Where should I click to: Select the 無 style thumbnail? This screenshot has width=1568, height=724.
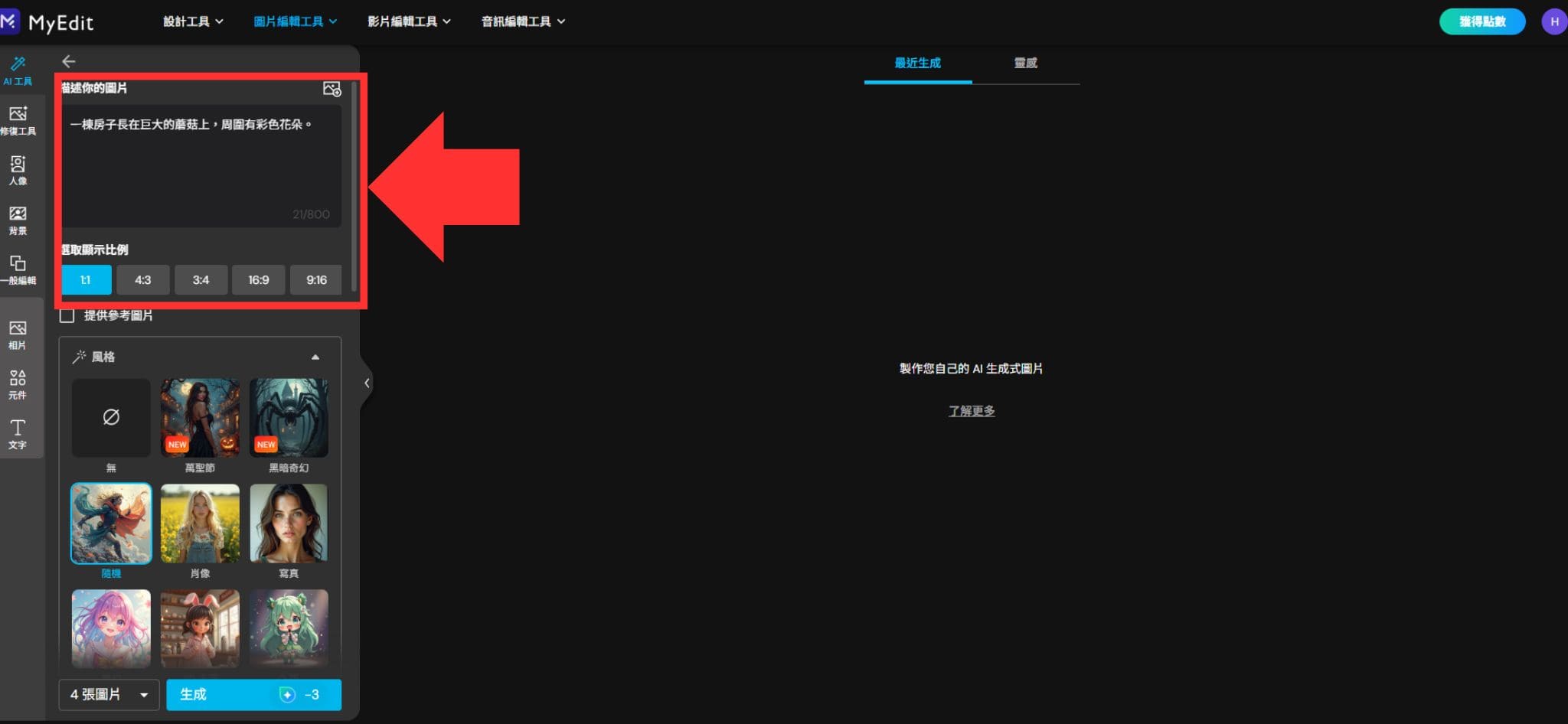(111, 418)
